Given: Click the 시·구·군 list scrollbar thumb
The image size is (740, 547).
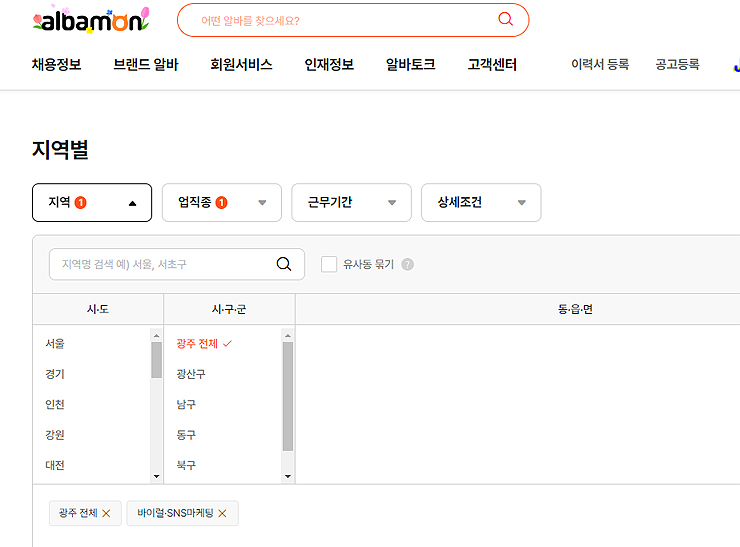Looking at the screenshot, I should 287,396.
